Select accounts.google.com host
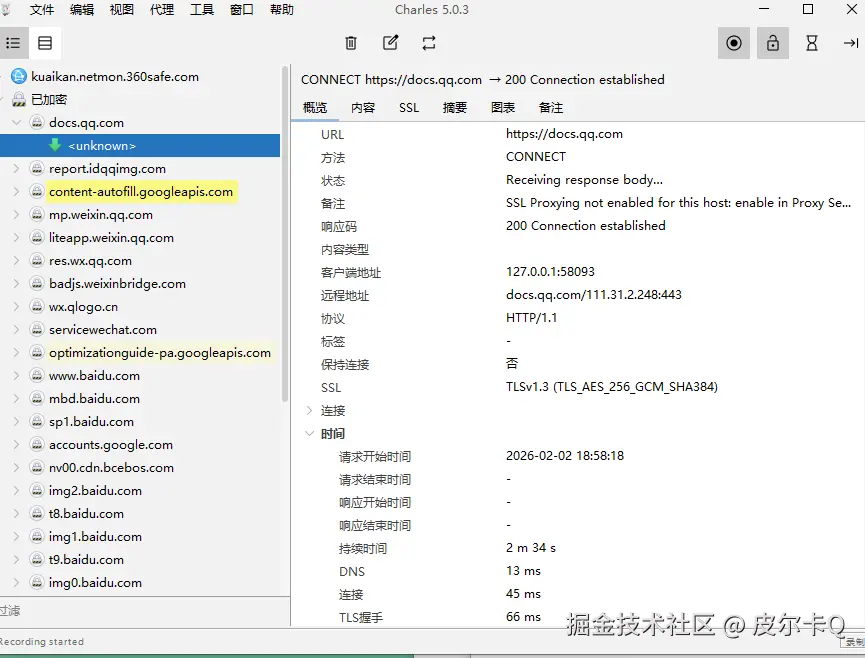Screen dimensions: 865x658 coord(111,445)
